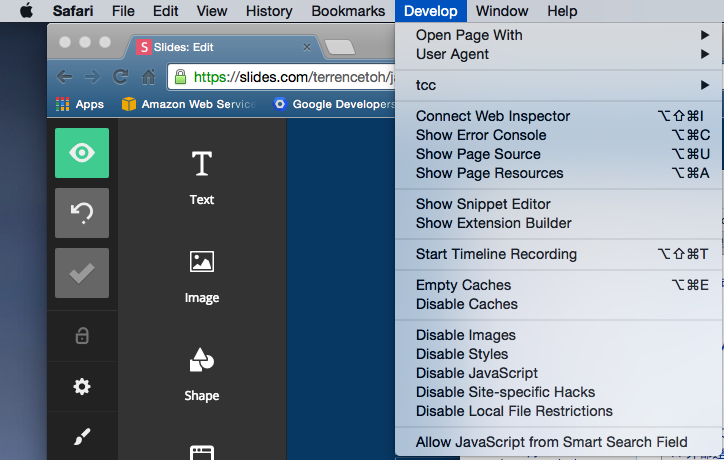Toggle Disable Local File Restrictions
Image resolution: width=724 pixels, height=460 pixels.
(559, 411)
